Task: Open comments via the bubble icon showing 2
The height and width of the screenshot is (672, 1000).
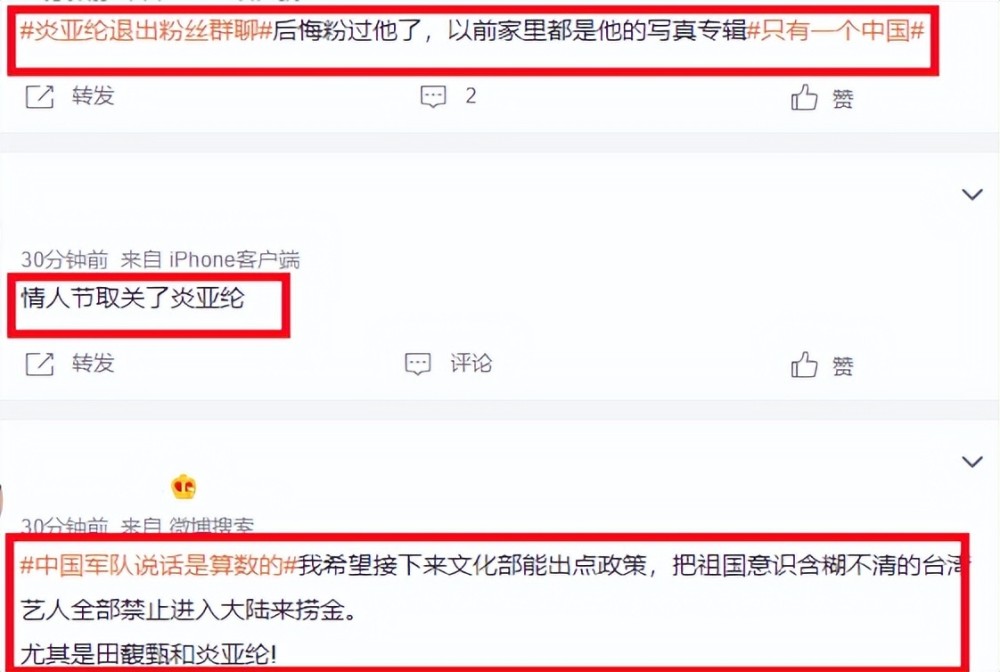Action: tap(433, 97)
